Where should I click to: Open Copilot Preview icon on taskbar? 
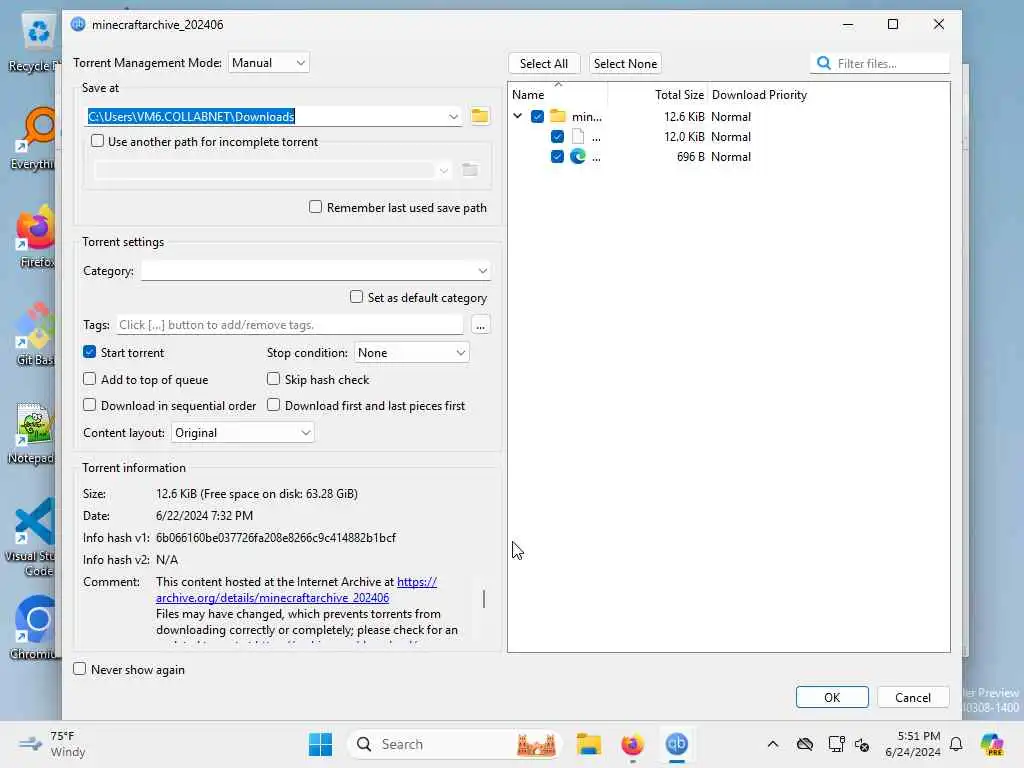click(992, 744)
